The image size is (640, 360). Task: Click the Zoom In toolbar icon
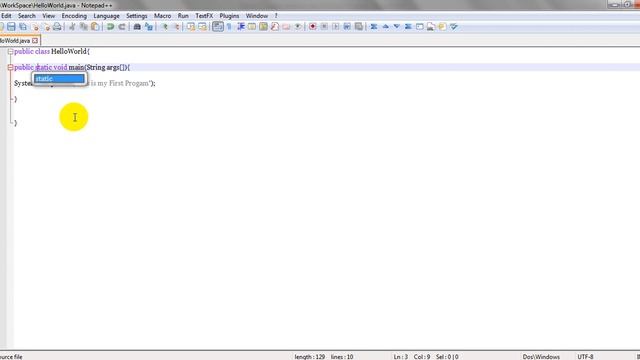(164, 27)
